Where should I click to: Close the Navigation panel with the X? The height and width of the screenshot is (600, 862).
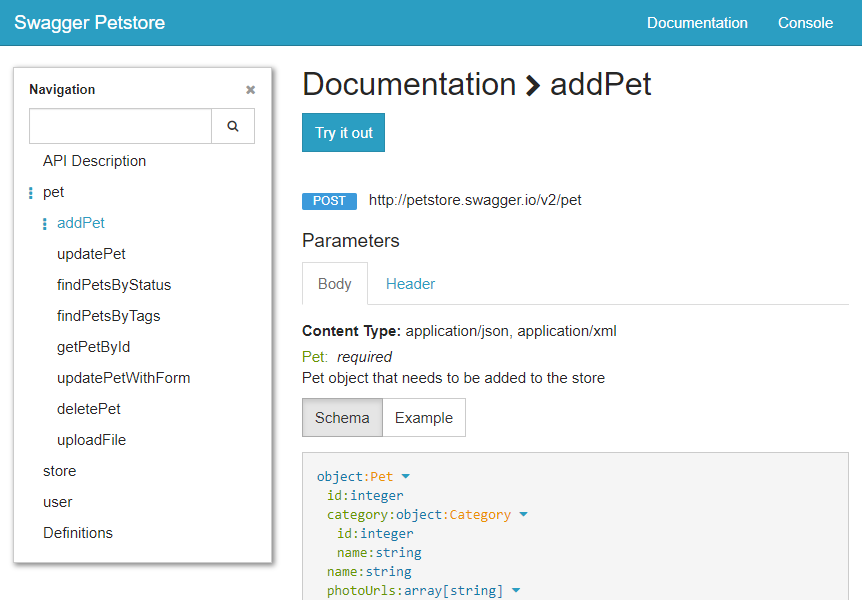point(250,90)
